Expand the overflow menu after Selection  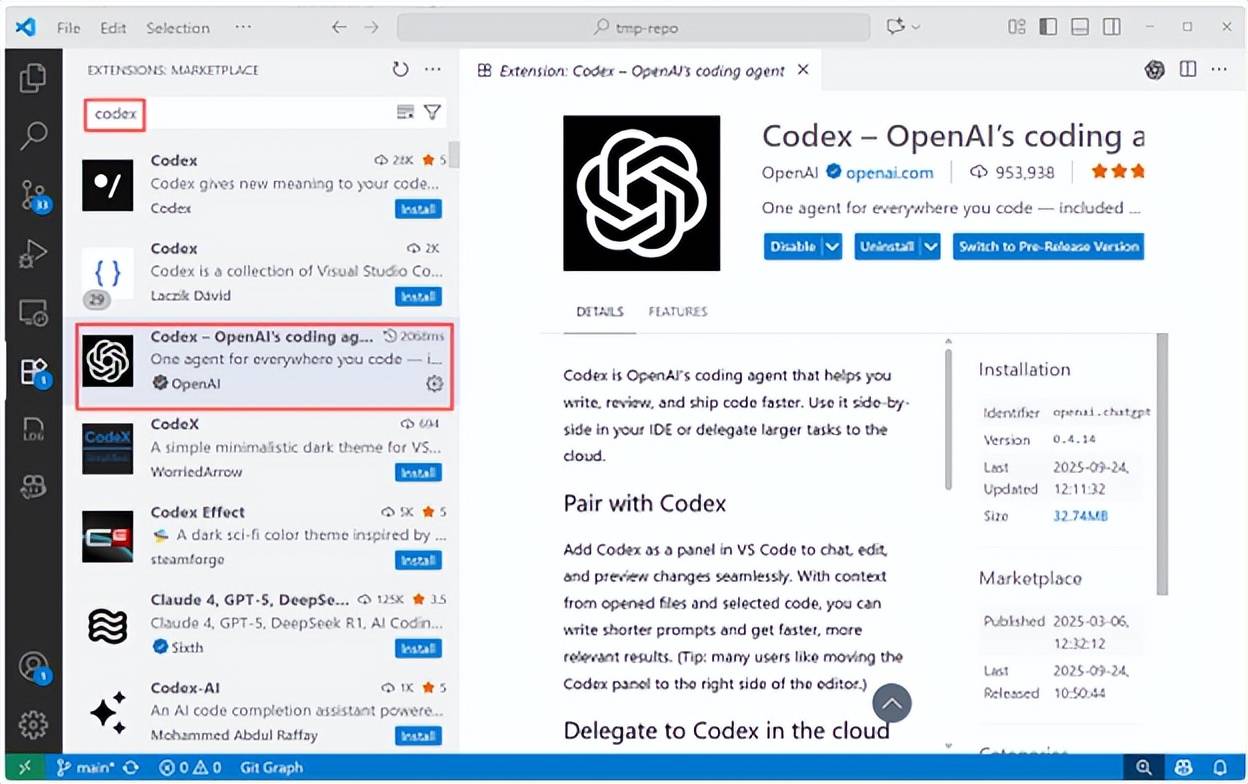tap(243, 27)
